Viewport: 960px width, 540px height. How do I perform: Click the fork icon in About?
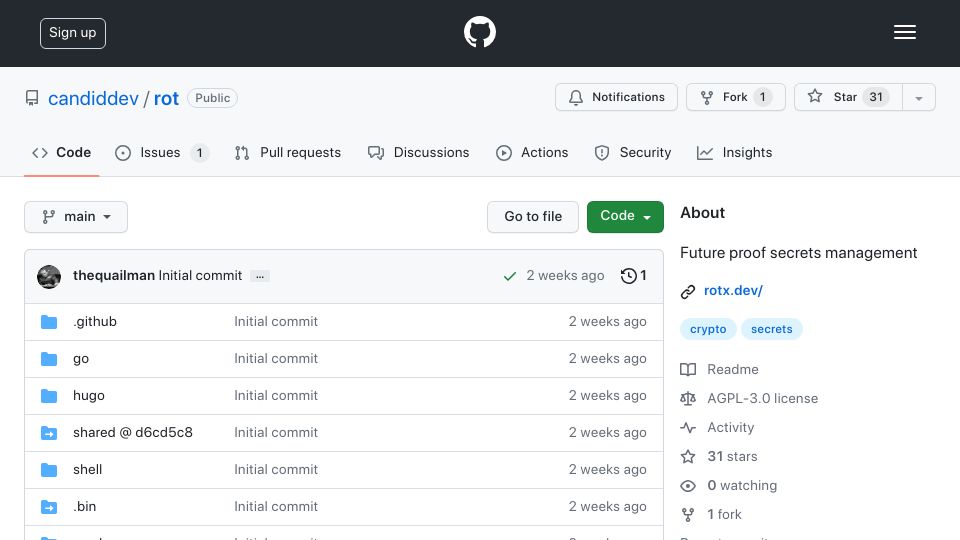click(688, 515)
